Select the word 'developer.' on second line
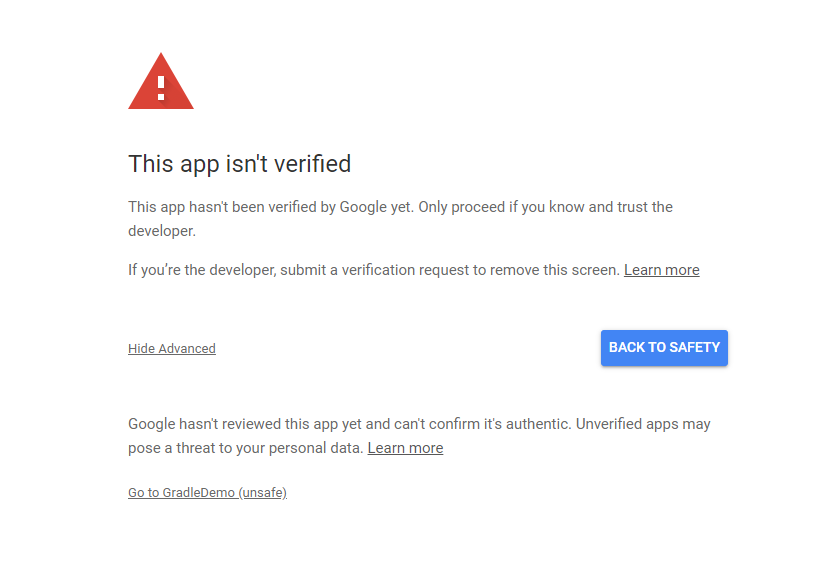This screenshot has height=563, width=816. point(162,231)
